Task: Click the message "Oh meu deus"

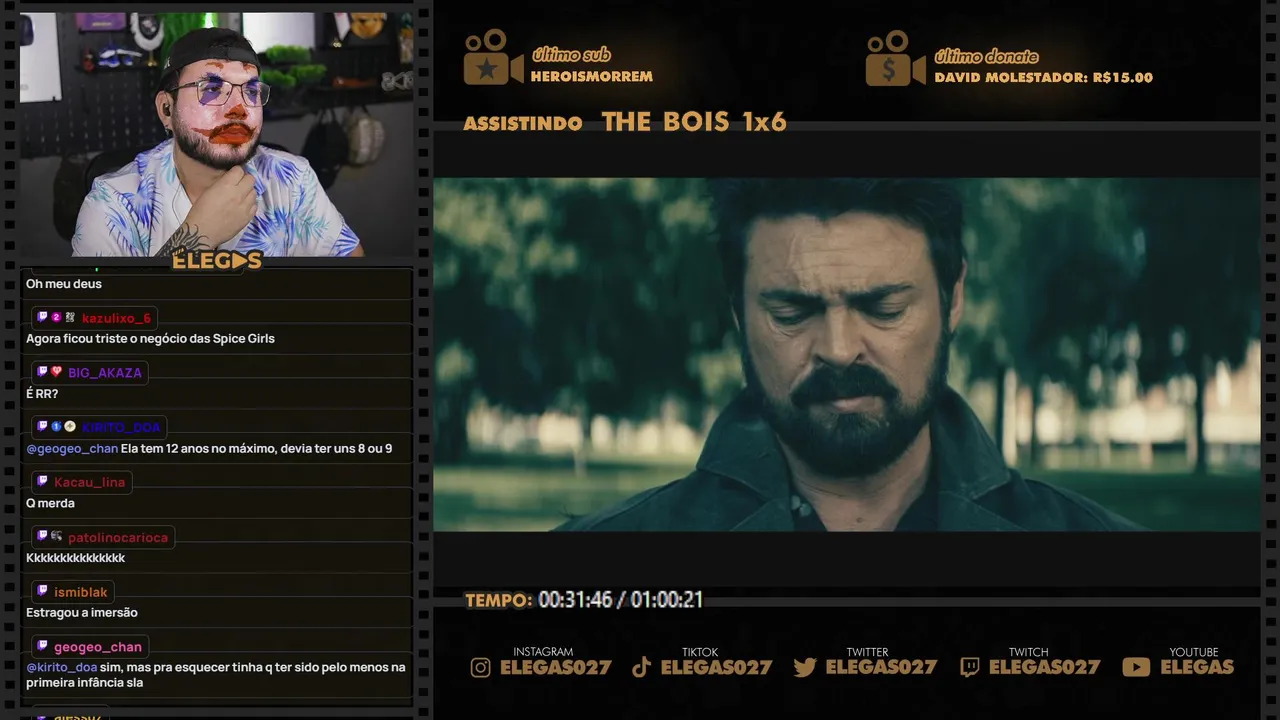Action: coord(64,284)
